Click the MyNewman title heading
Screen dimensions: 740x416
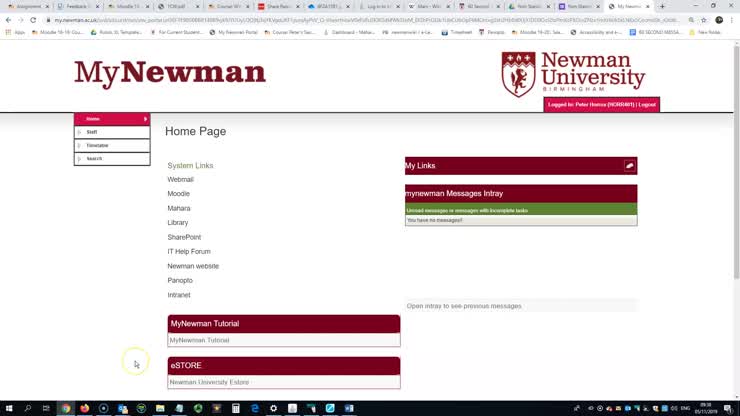coord(170,73)
